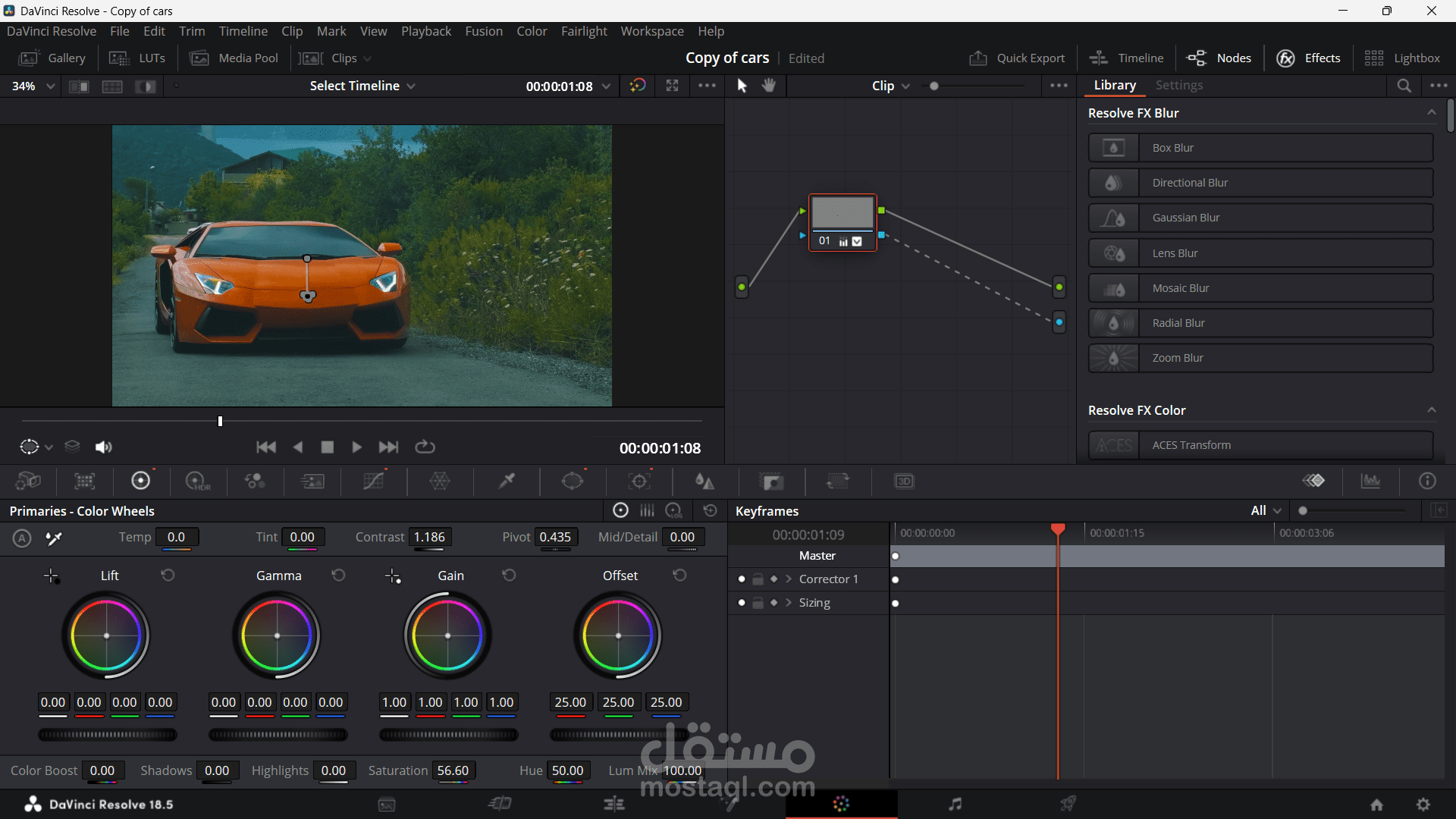Open the Curves palette

click(374, 482)
